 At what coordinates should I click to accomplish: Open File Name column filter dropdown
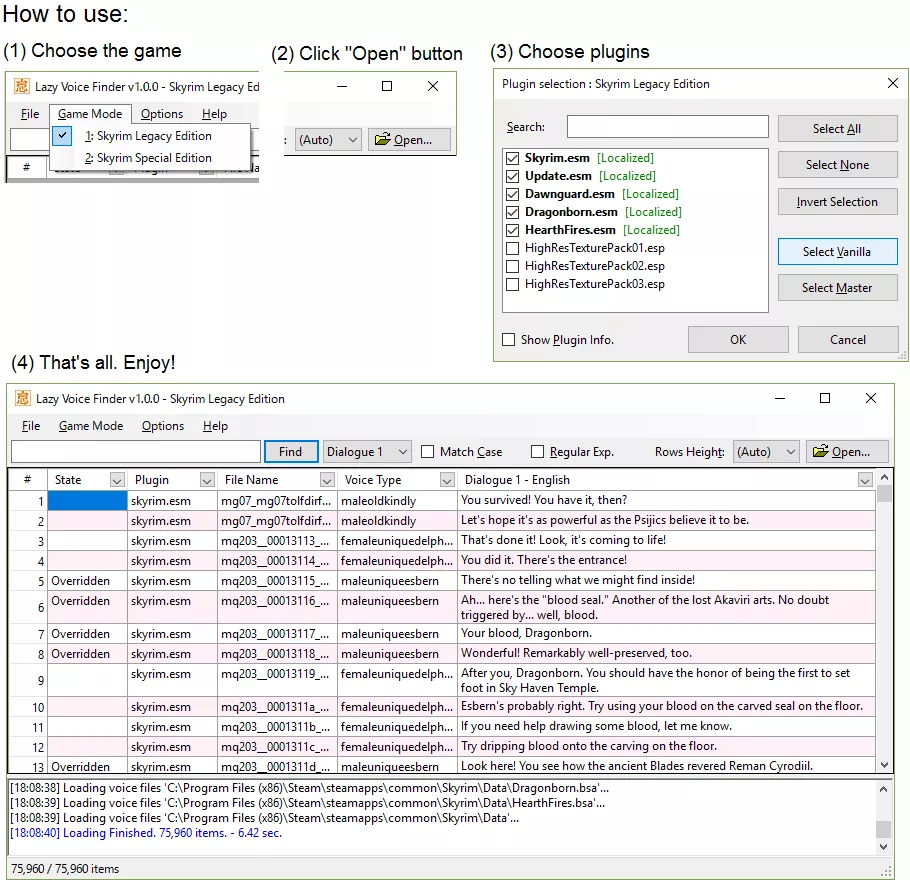[x=327, y=480]
